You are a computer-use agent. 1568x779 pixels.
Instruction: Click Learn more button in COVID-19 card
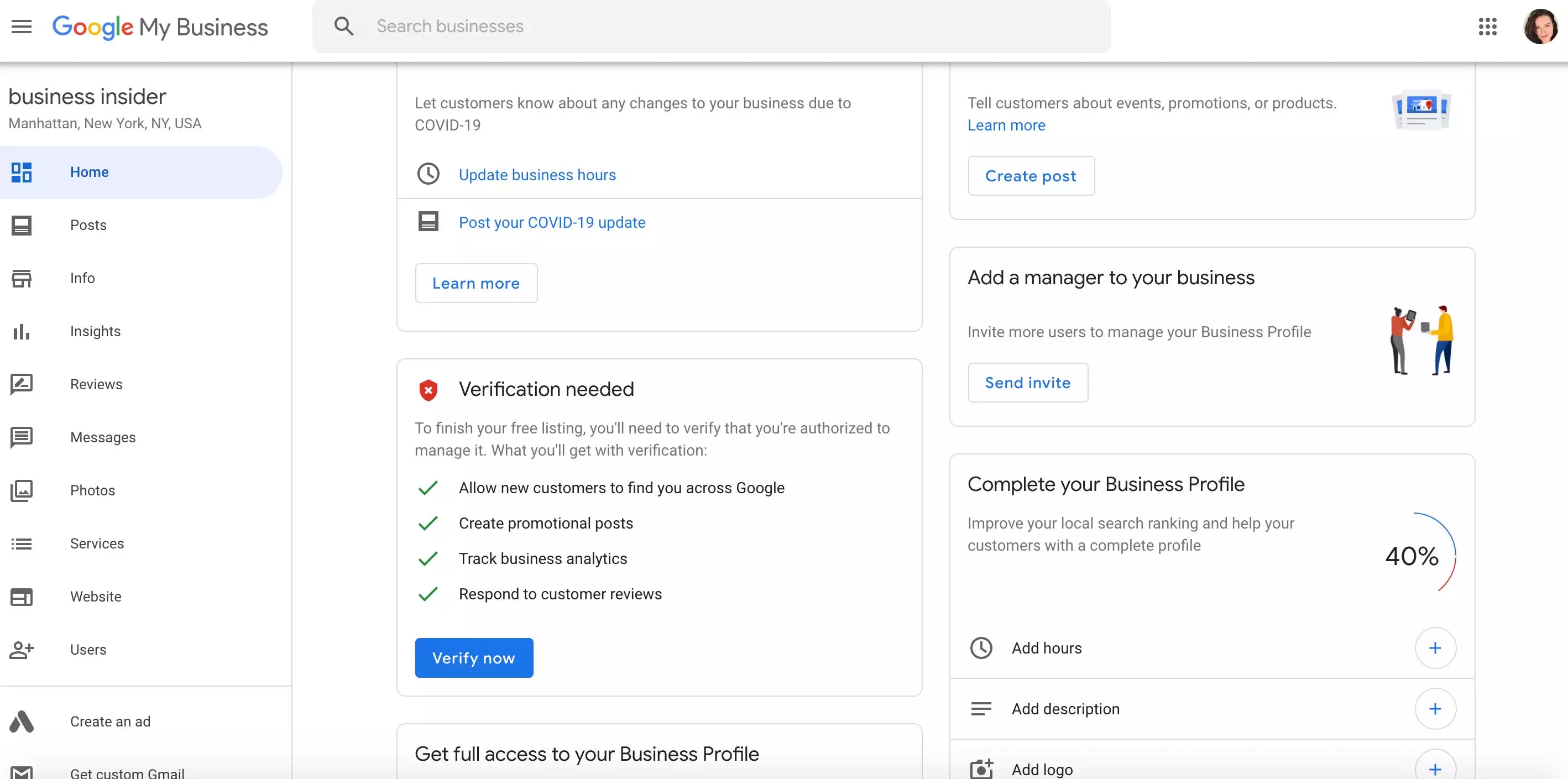pyautogui.click(x=476, y=283)
